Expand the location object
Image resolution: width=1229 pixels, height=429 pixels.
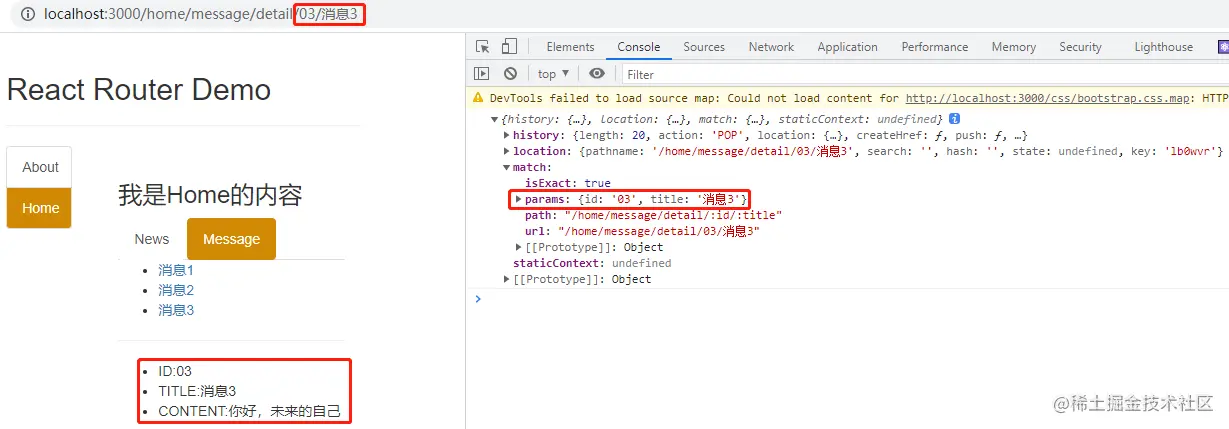tap(506, 151)
